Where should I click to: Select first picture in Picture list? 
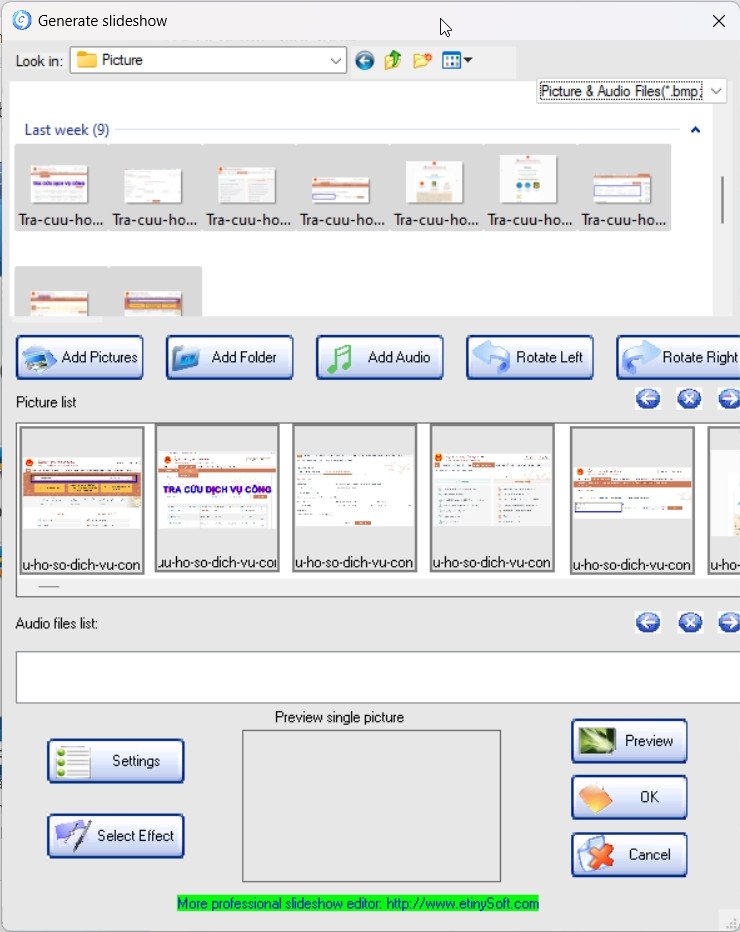82,500
